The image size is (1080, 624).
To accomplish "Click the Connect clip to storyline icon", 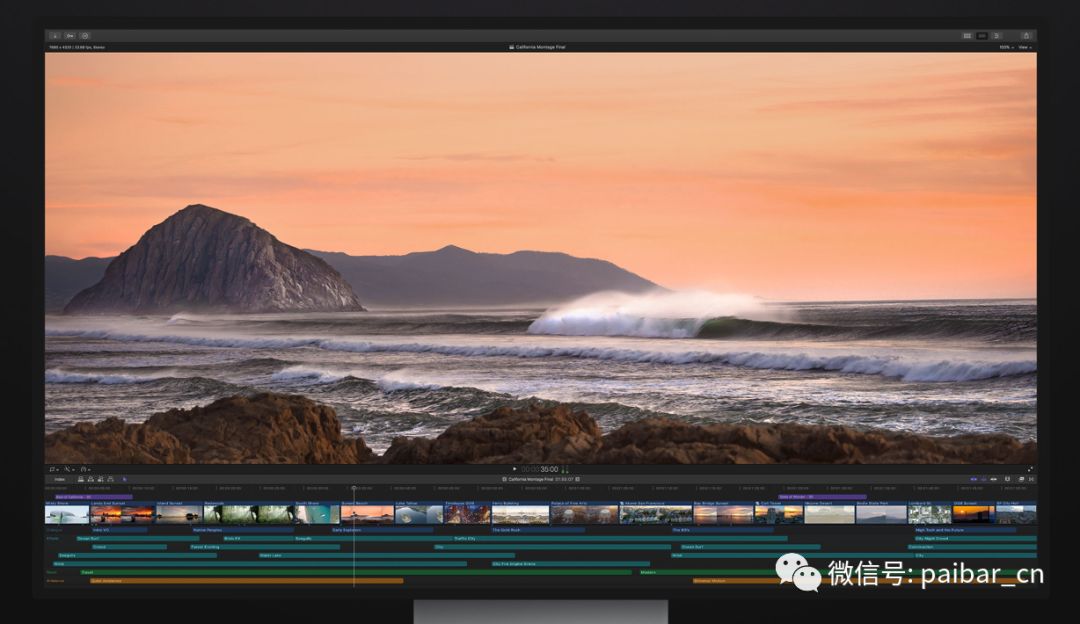I will click(x=81, y=479).
